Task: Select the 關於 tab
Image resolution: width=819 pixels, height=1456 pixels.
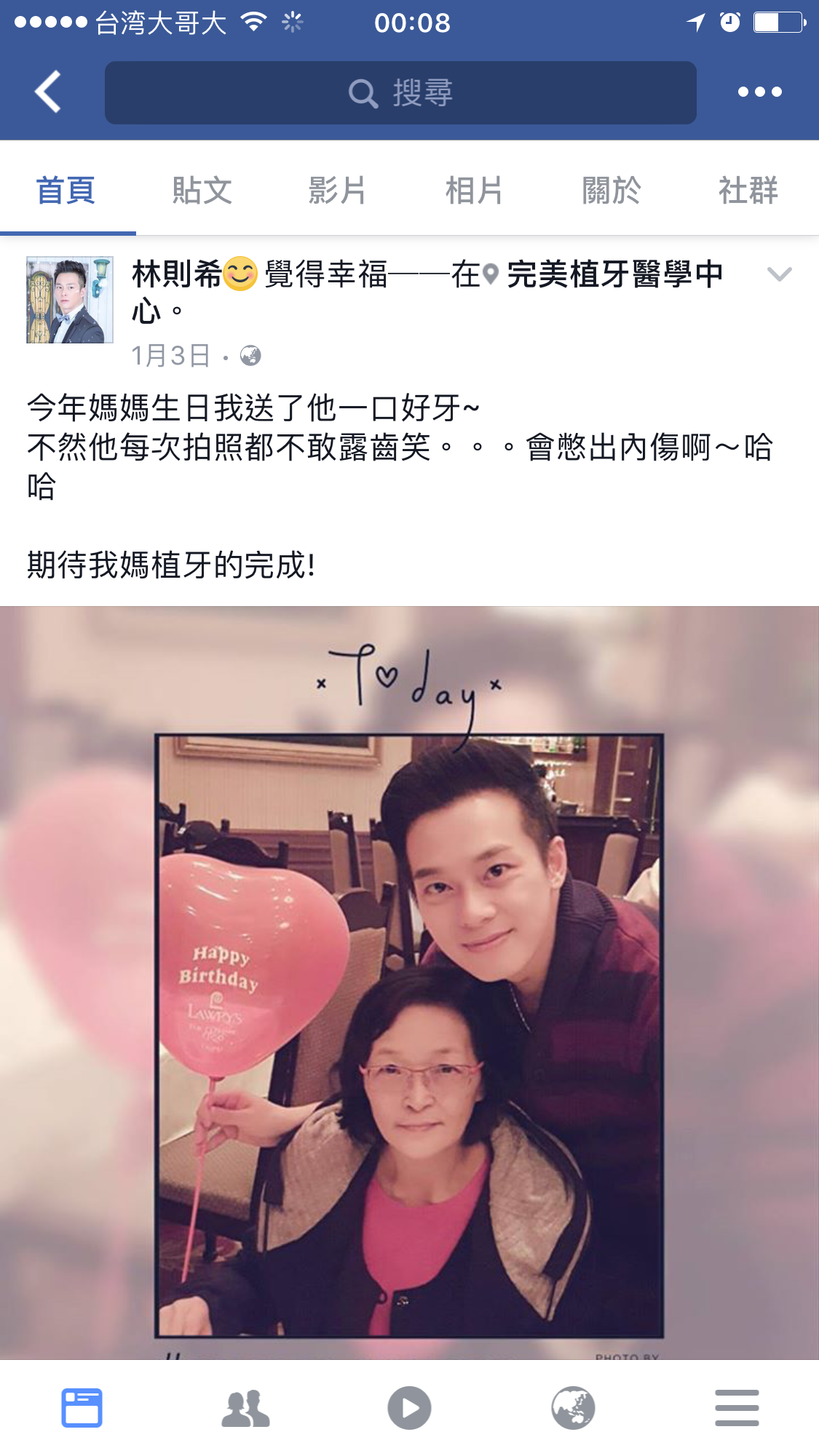Action: [612, 191]
